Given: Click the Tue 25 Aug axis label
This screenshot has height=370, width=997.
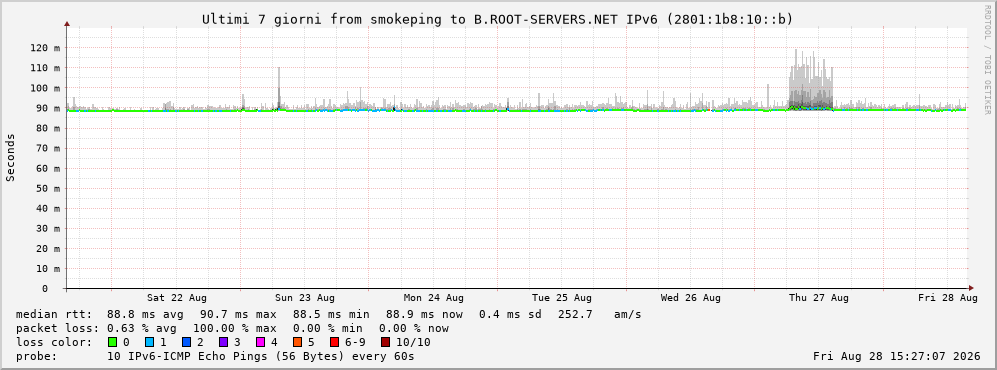Looking at the screenshot, I should coord(562,298).
